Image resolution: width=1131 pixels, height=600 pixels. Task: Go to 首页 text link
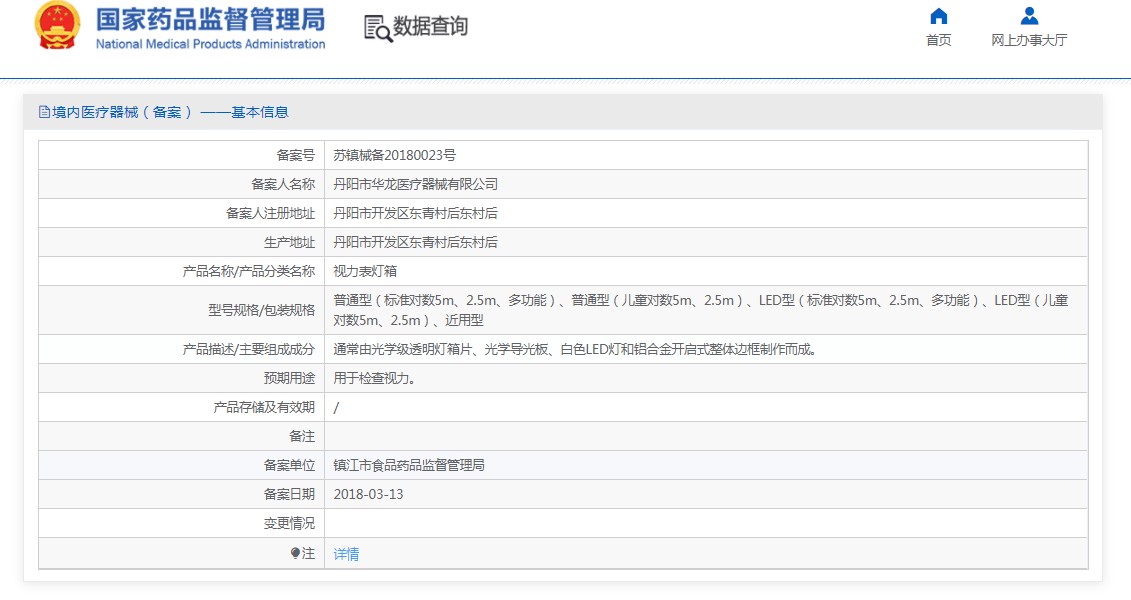(x=938, y=40)
